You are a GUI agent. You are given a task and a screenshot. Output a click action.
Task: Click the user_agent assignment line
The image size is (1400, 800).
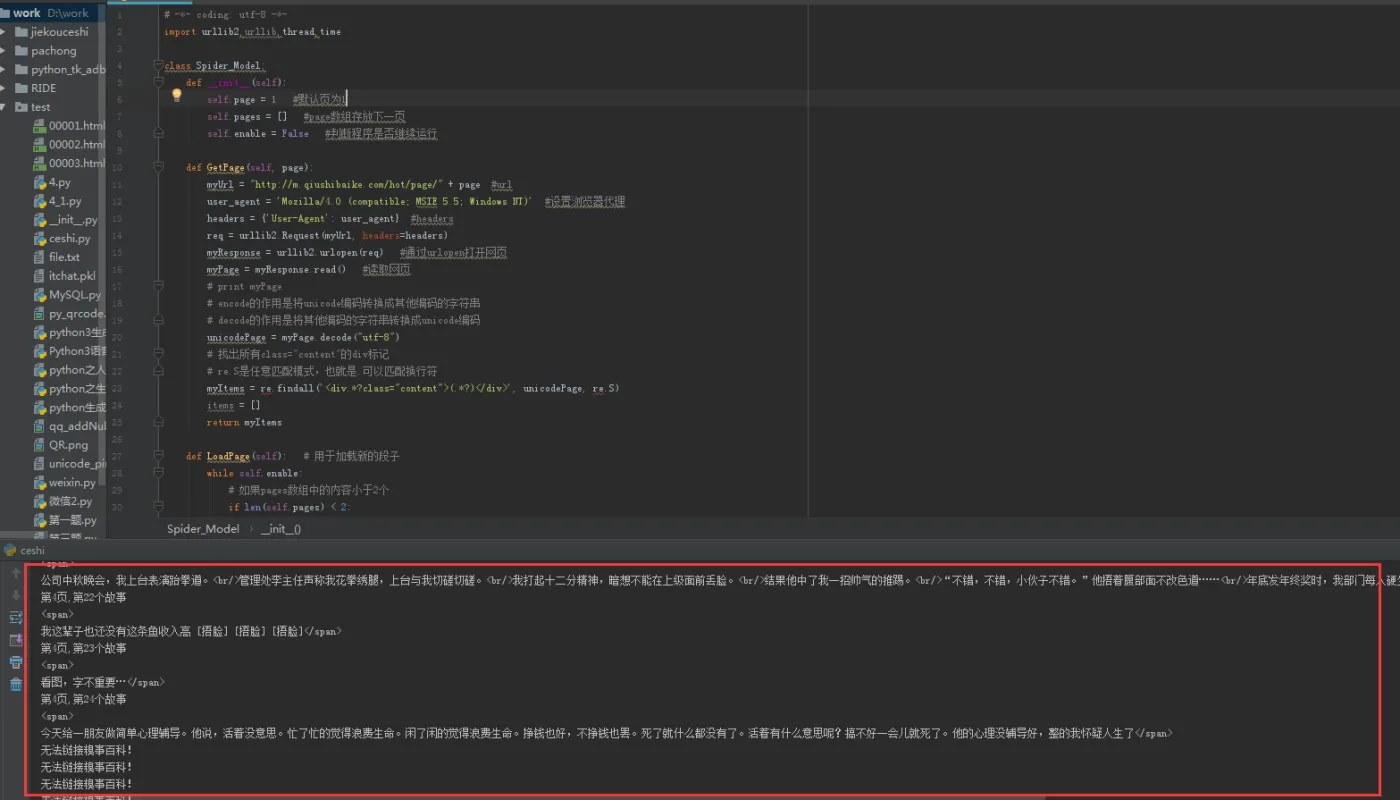416,202
